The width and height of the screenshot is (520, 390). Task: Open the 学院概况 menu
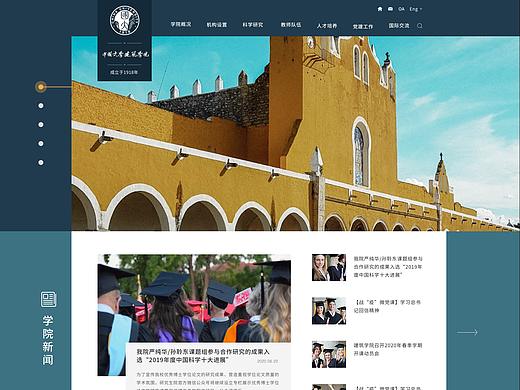pos(181,24)
